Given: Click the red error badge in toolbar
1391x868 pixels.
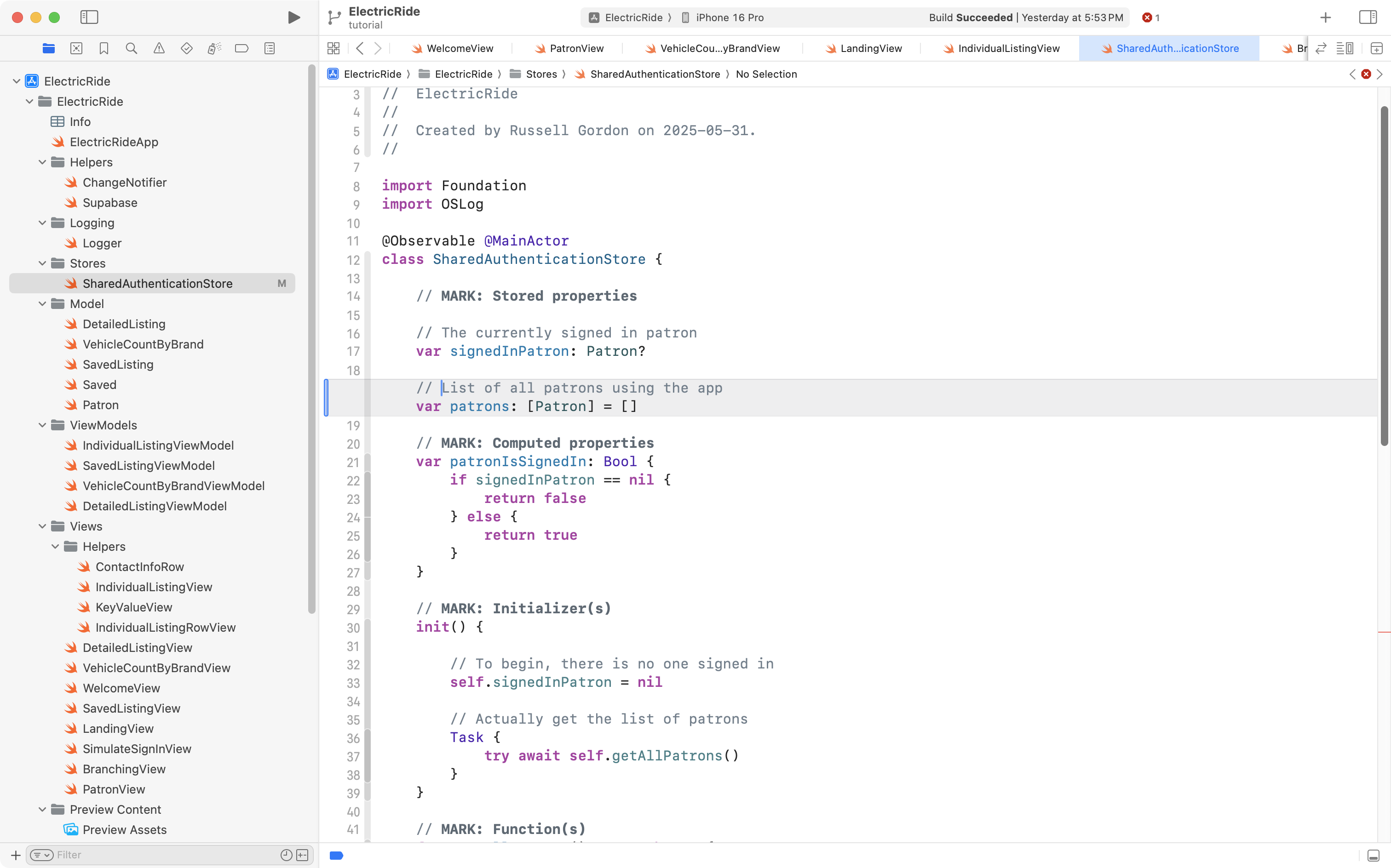Looking at the screenshot, I should tap(1150, 17).
